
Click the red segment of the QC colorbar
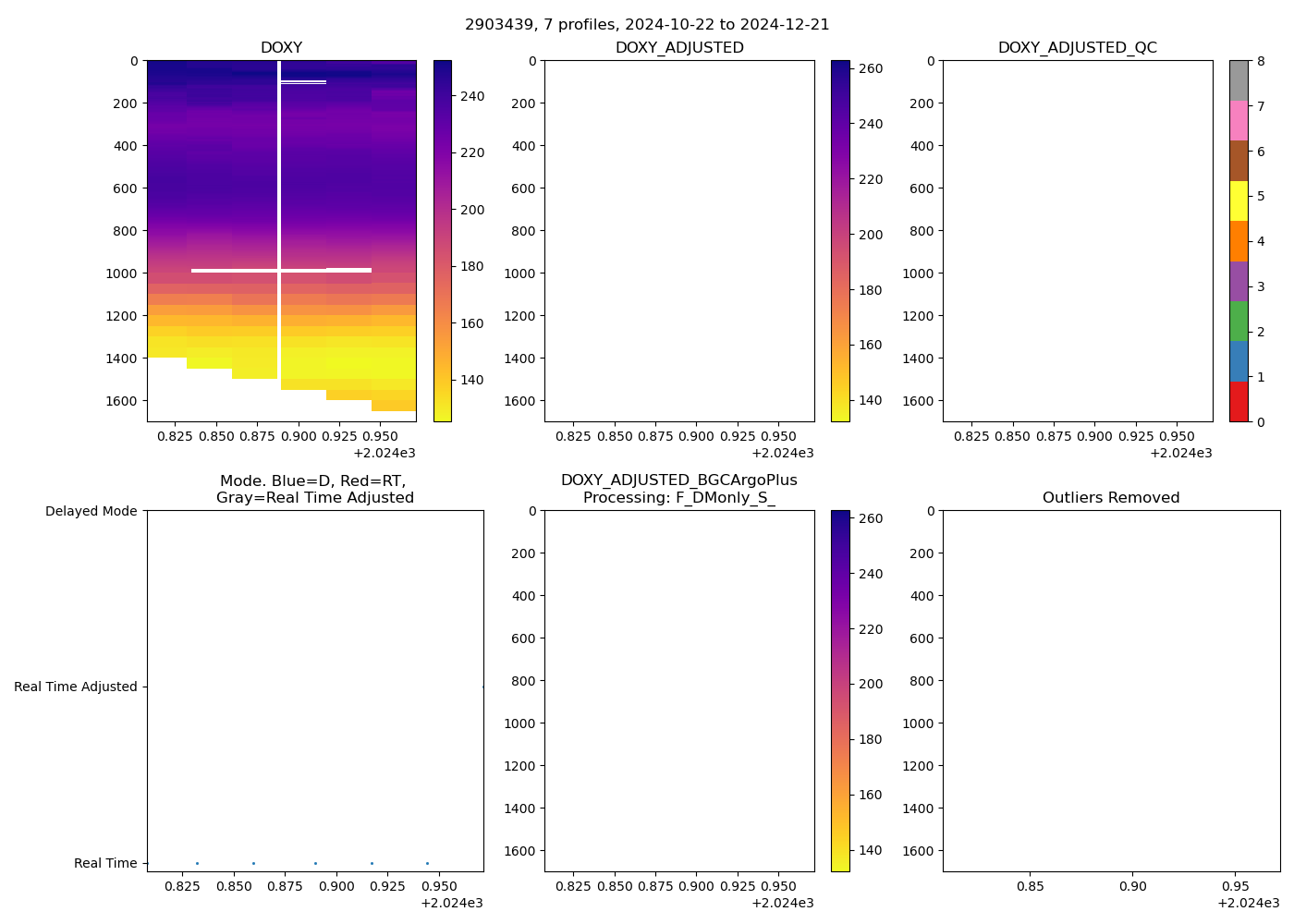coord(1239,402)
